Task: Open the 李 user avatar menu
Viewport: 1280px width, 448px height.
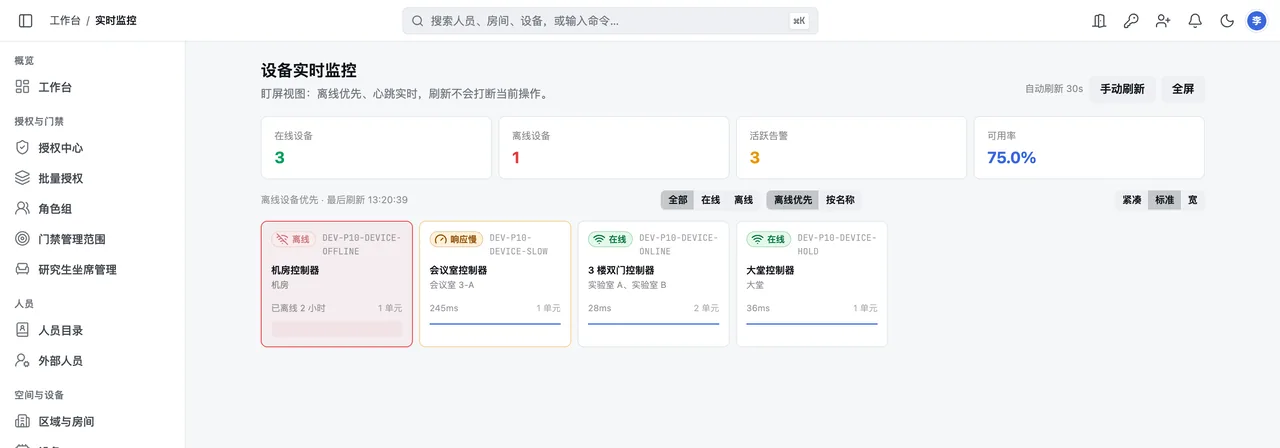Action: 1257,20
